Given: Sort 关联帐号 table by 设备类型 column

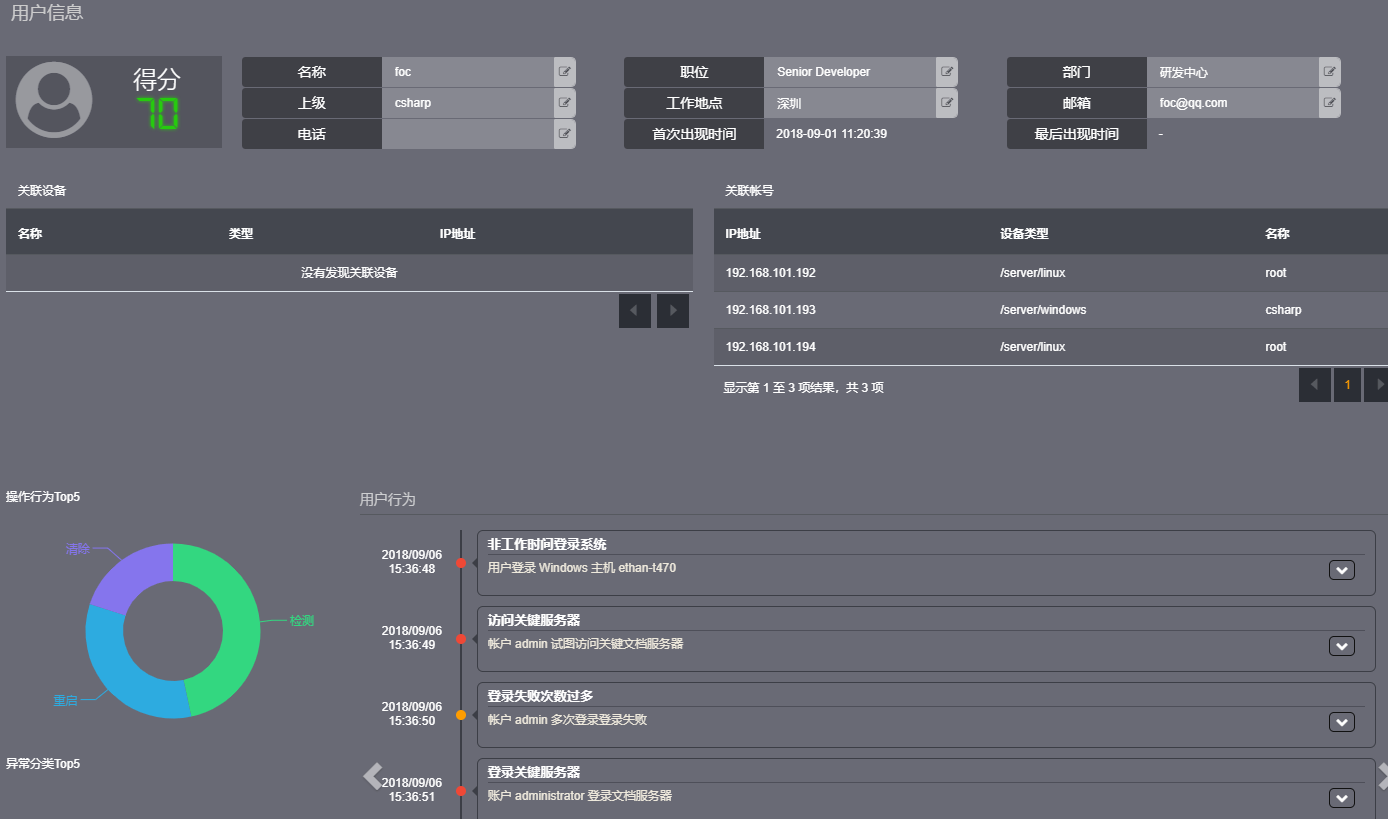Looking at the screenshot, I should pyautogui.click(x=1024, y=234).
